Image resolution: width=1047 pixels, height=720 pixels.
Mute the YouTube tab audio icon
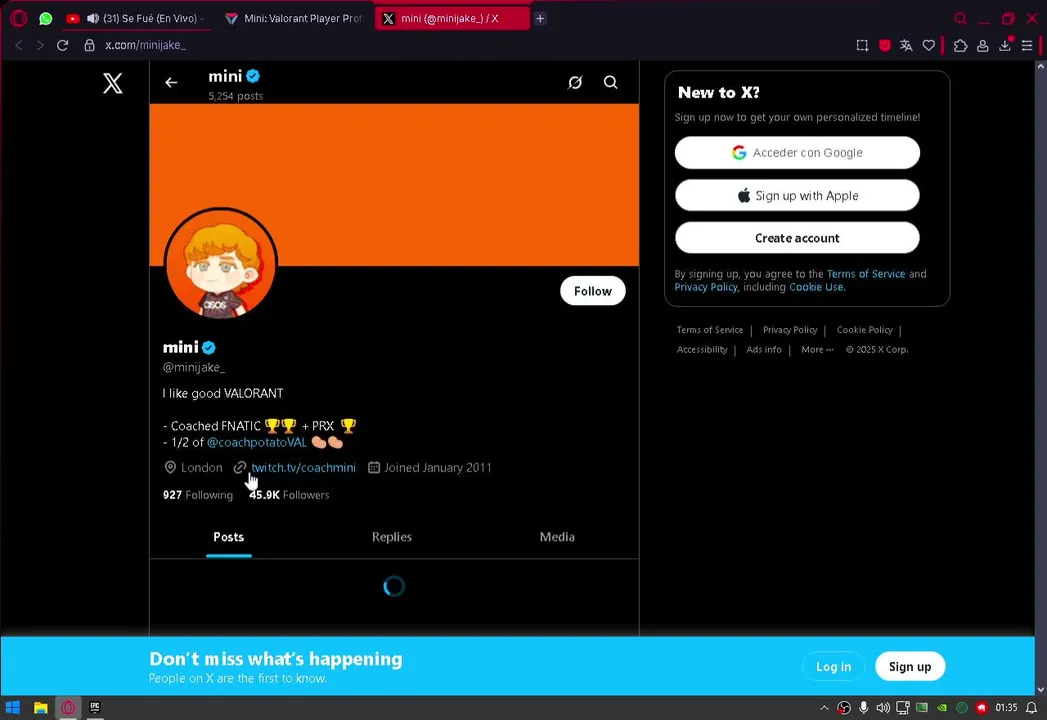(x=93, y=19)
